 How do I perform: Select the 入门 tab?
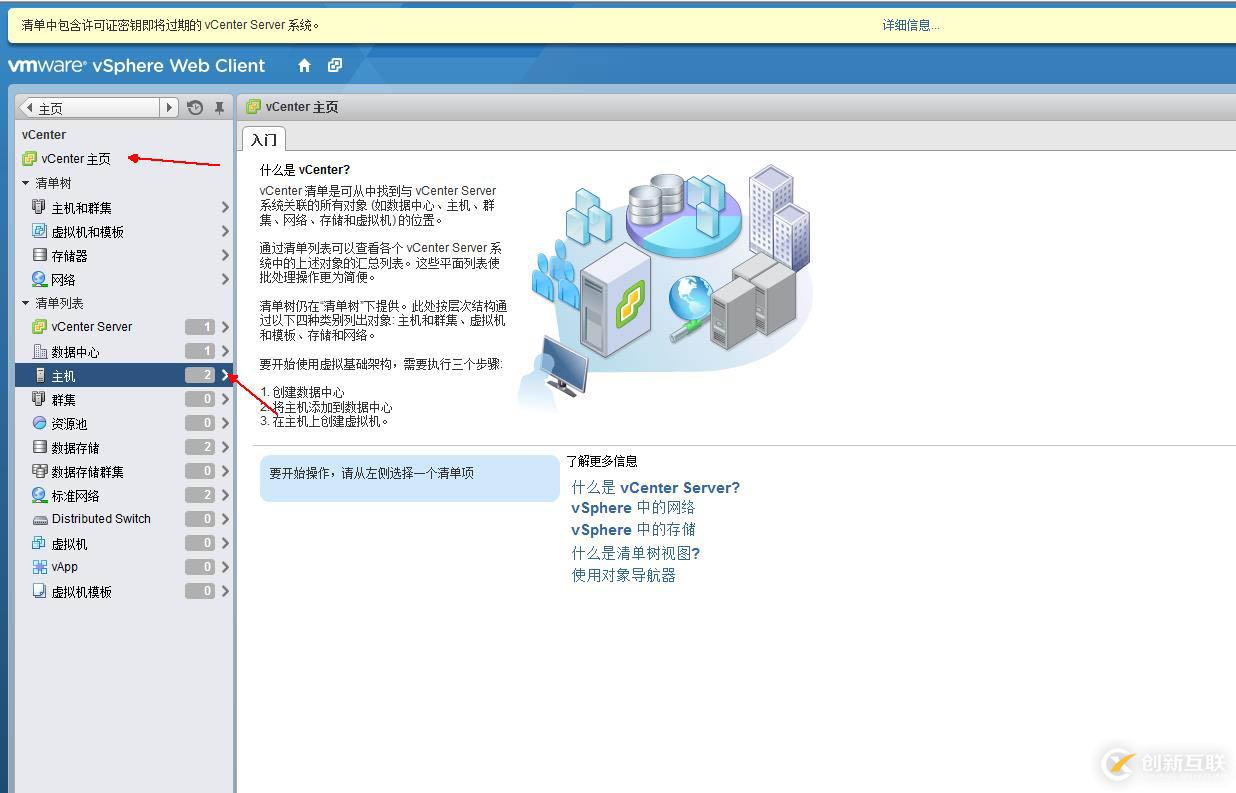click(x=263, y=139)
